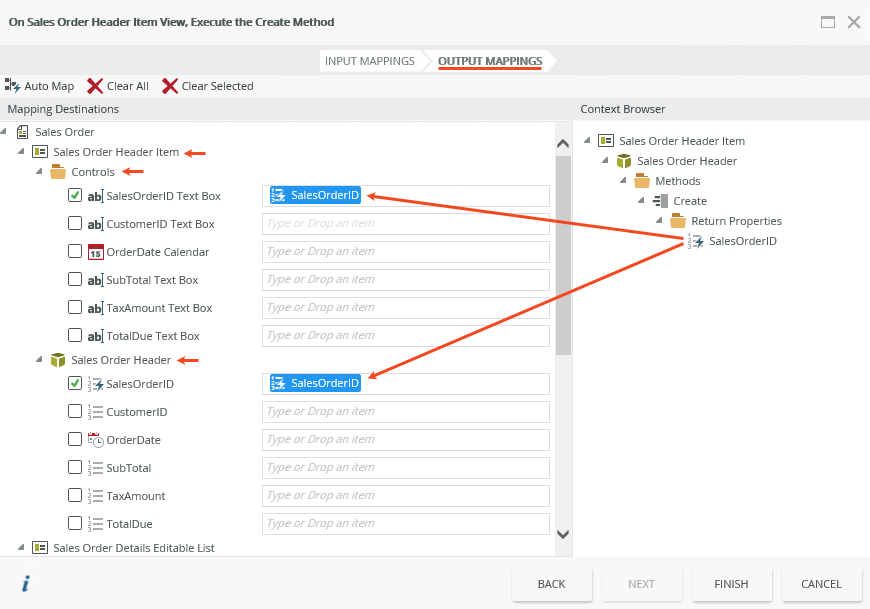Click the SubTotal Text Box input field
This screenshot has height=609, width=870.
(x=406, y=280)
